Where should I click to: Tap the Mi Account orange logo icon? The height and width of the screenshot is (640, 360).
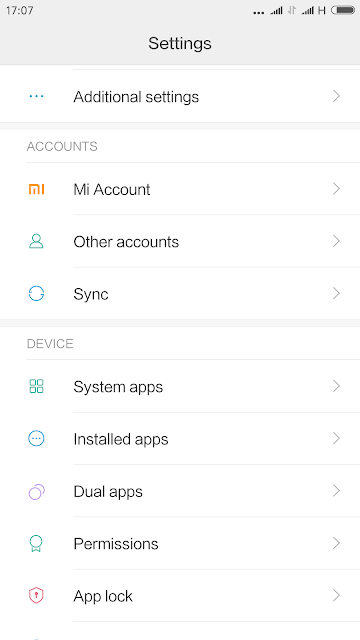(x=36, y=189)
